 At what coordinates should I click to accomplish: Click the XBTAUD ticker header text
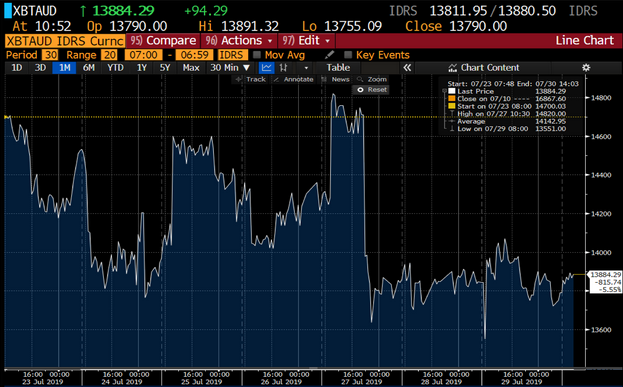pyautogui.click(x=35, y=11)
